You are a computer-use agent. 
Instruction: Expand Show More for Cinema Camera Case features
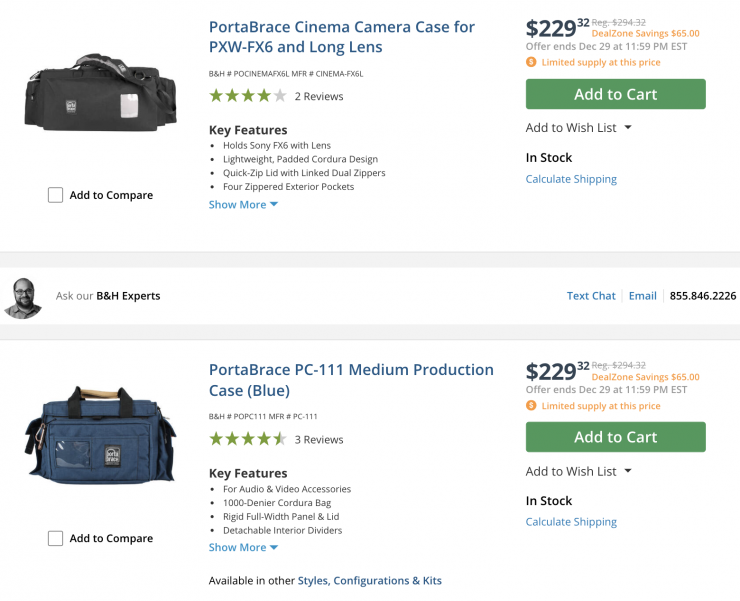(x=243, y=204)
